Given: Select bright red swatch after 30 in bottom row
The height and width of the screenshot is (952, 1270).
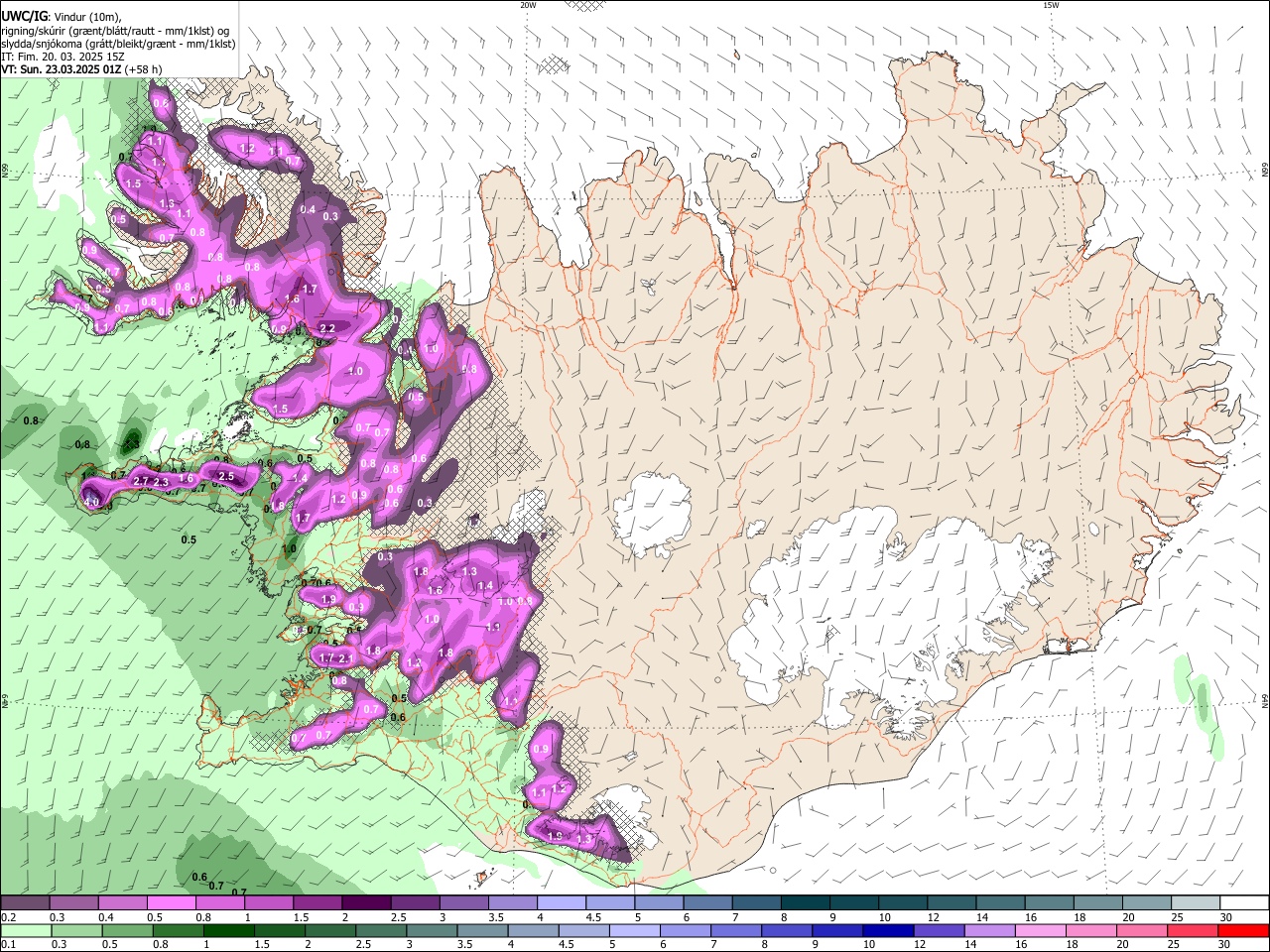Looking at the screenshot, I should (x=1243, y=931).
